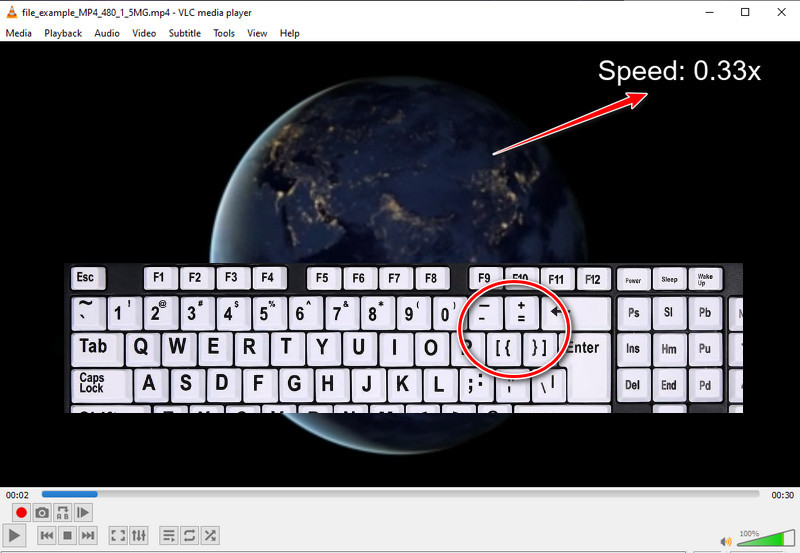Open extended settings and effects
This screenshot has height=553, width=800.
point(139,536)
